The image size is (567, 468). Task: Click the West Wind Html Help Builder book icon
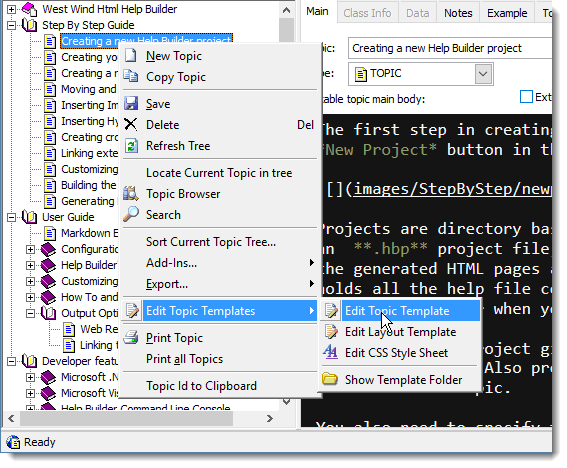tap(29, 9)
